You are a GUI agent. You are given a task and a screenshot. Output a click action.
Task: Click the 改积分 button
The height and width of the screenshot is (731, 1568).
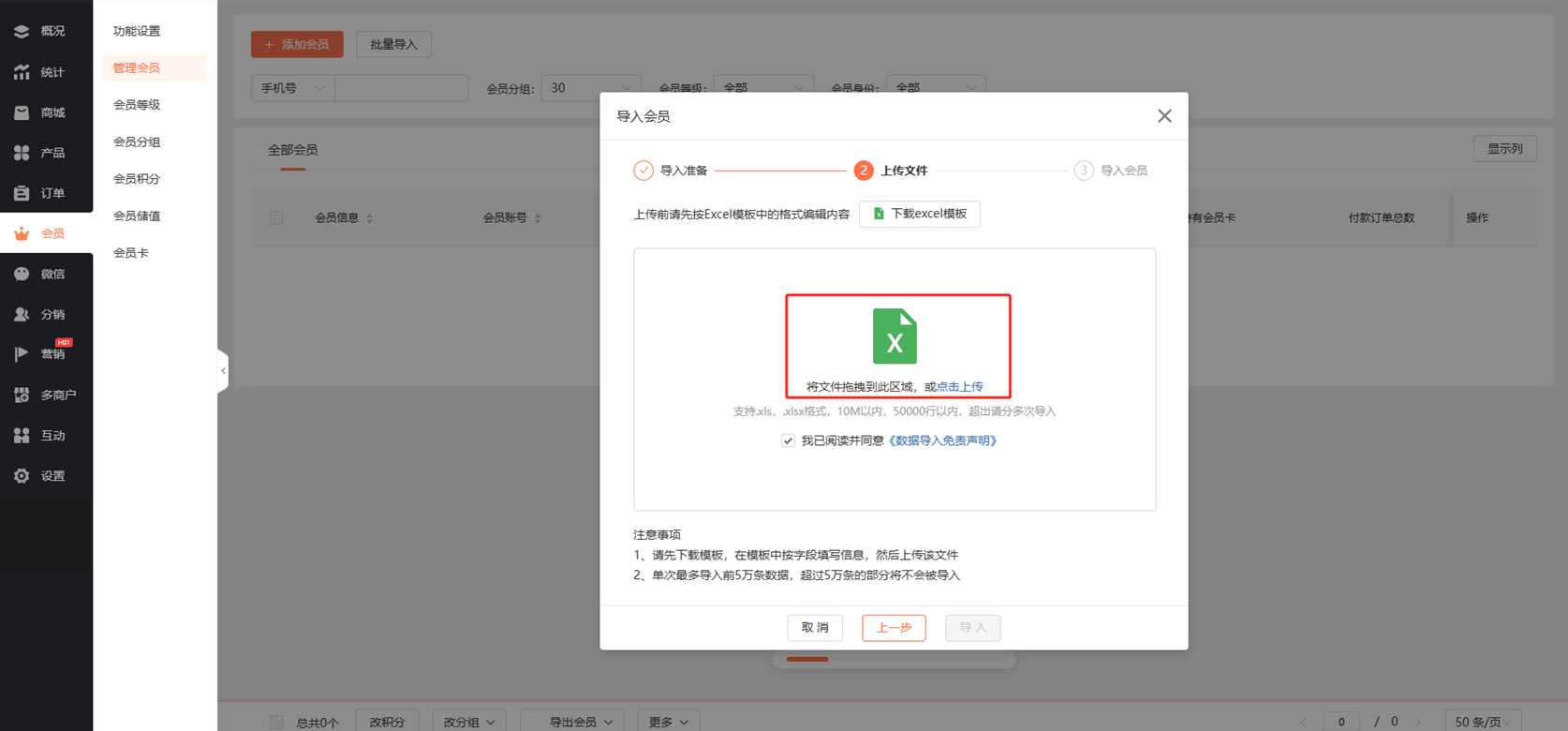(x=387, y=722)
